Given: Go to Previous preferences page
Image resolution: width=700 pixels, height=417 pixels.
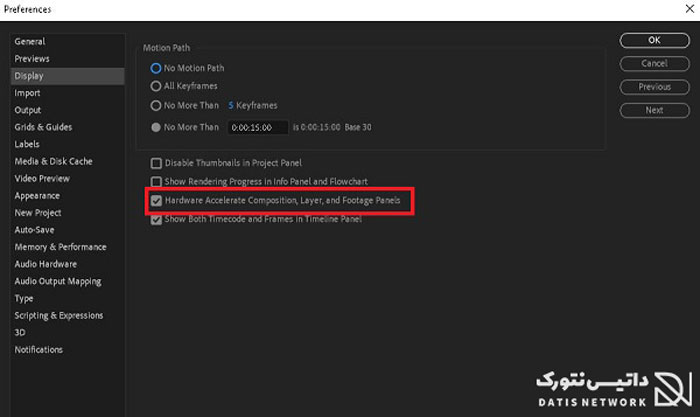Looking at the screenshot, I should 654,87.
